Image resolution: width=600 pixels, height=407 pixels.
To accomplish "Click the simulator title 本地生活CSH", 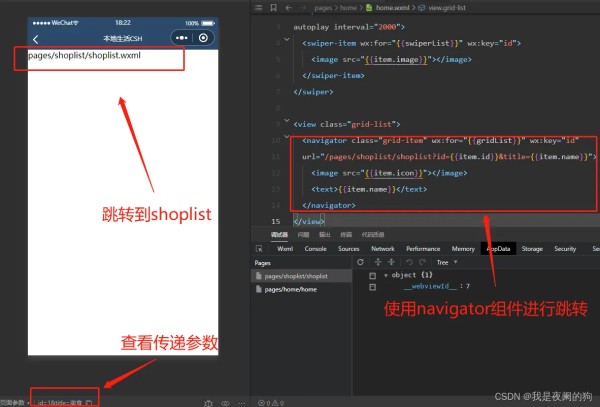I will coord(122,39).
